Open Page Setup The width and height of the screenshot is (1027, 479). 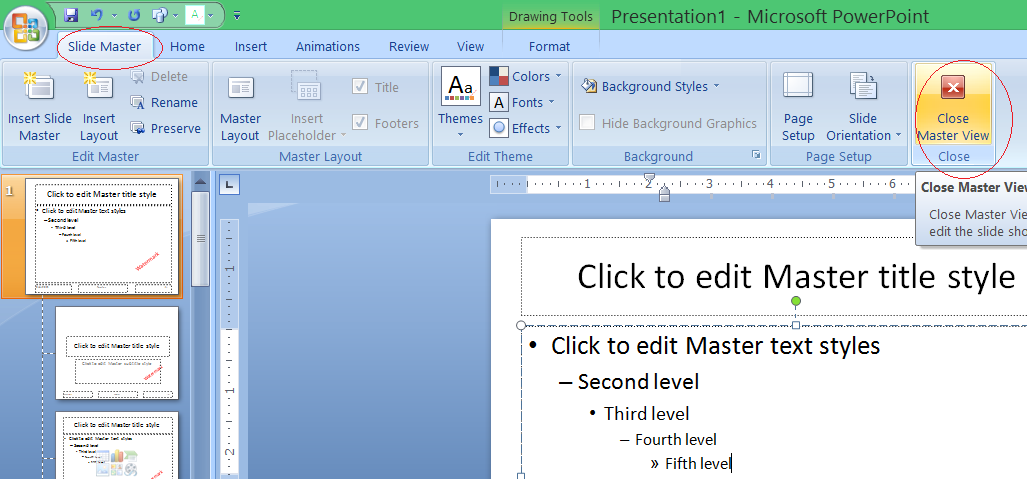pyautogui.click(x=798, y=106)
